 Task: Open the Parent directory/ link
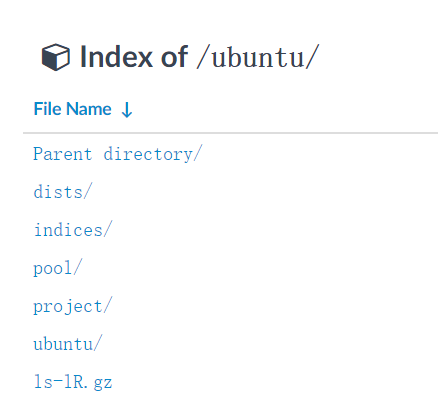(118, 154)
